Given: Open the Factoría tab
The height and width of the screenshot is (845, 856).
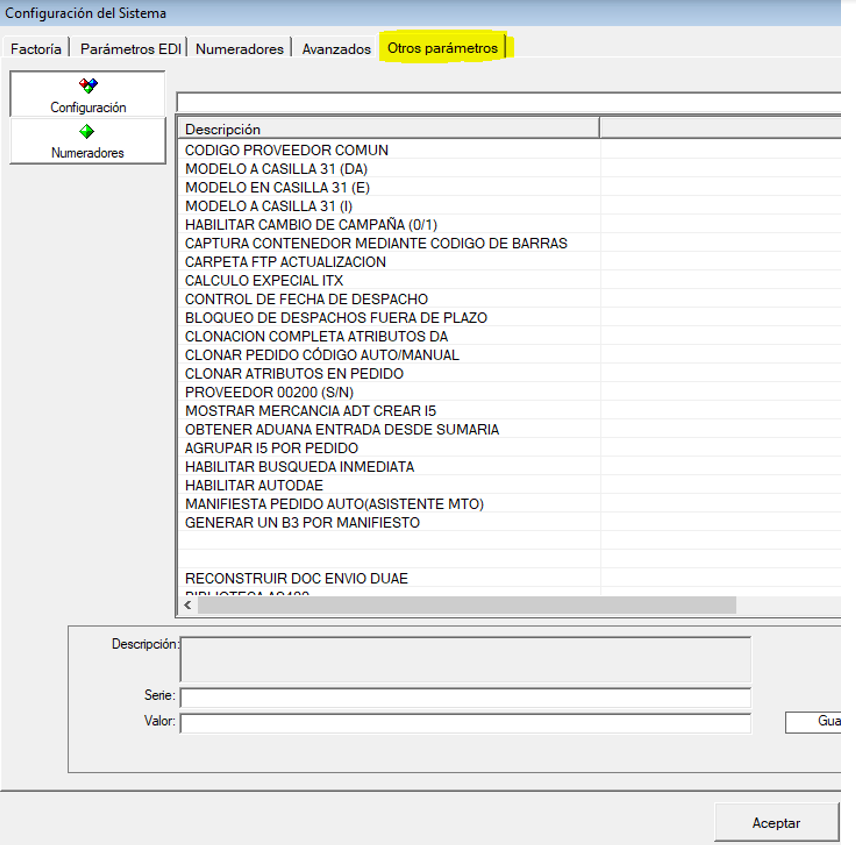Looking at the screenshot, I should 36,48.
